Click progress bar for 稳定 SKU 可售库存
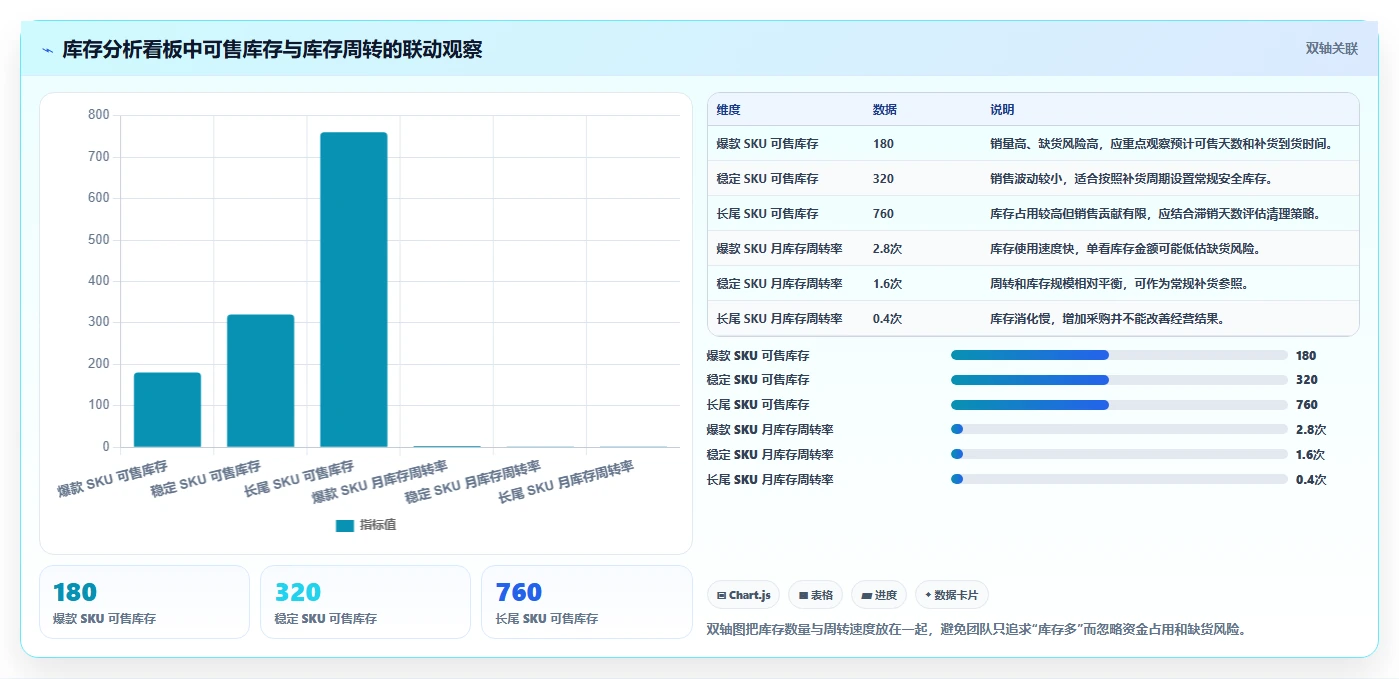This screenshot has width=1399, height=679. 1119,380
